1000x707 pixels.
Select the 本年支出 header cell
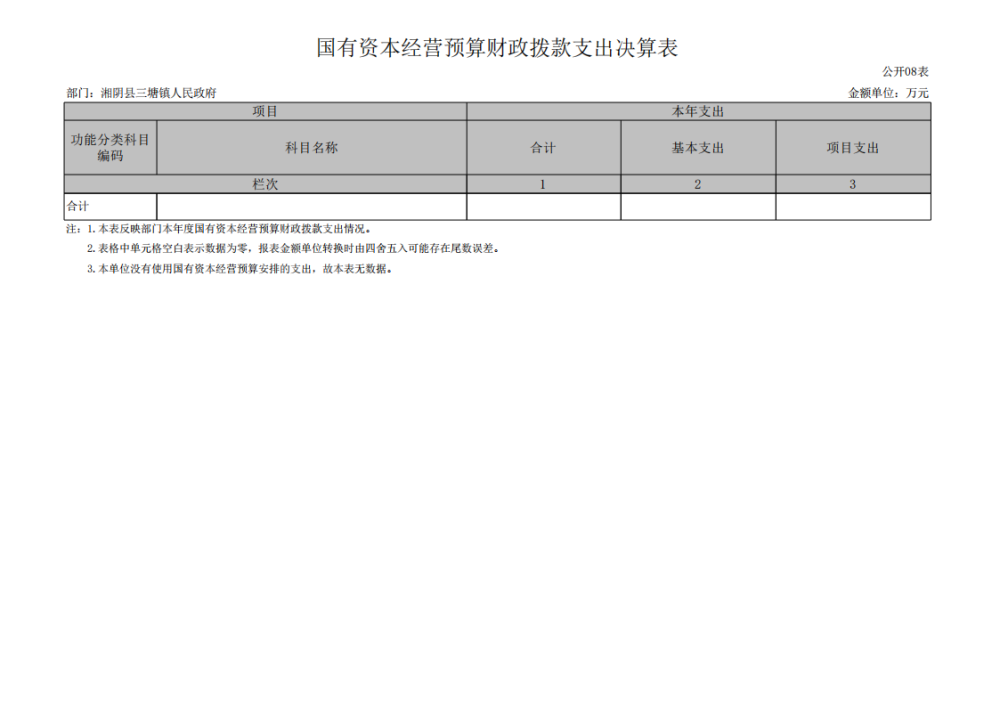click(698, 111)
